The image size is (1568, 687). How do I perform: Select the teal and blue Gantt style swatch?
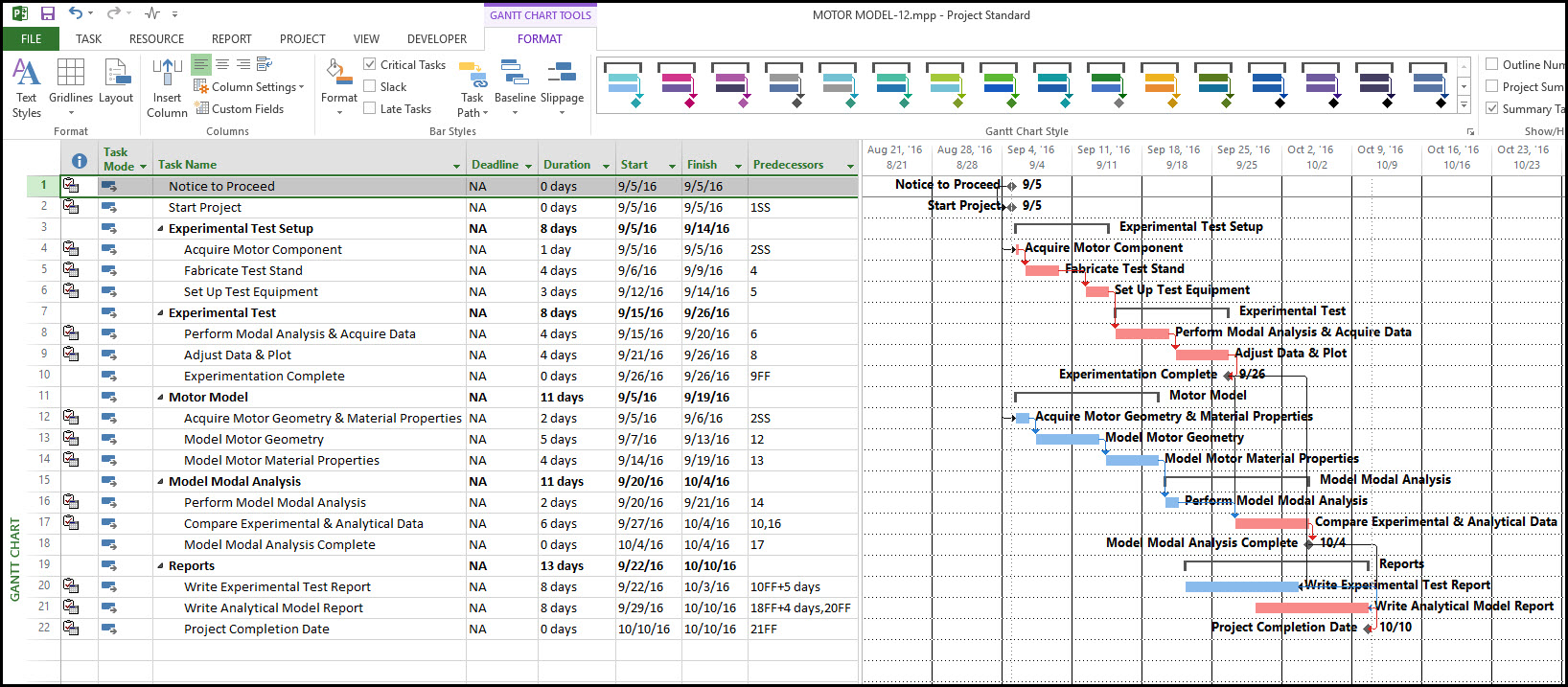(x=623, y=84)
